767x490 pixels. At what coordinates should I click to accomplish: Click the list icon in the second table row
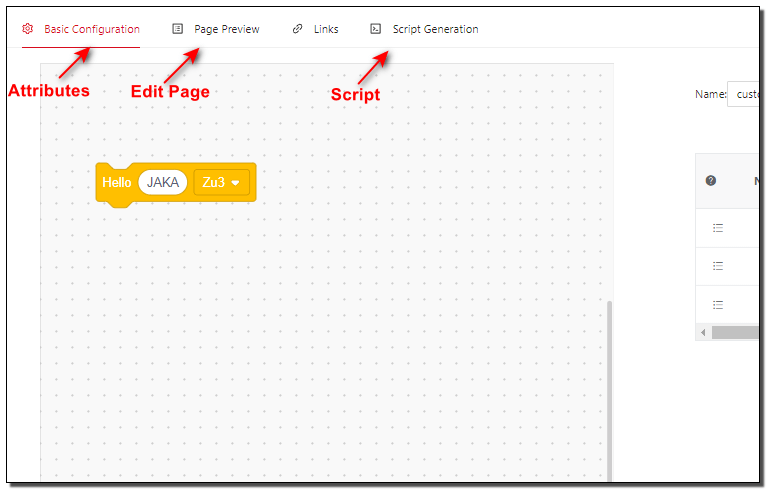(x=717, y=266)
